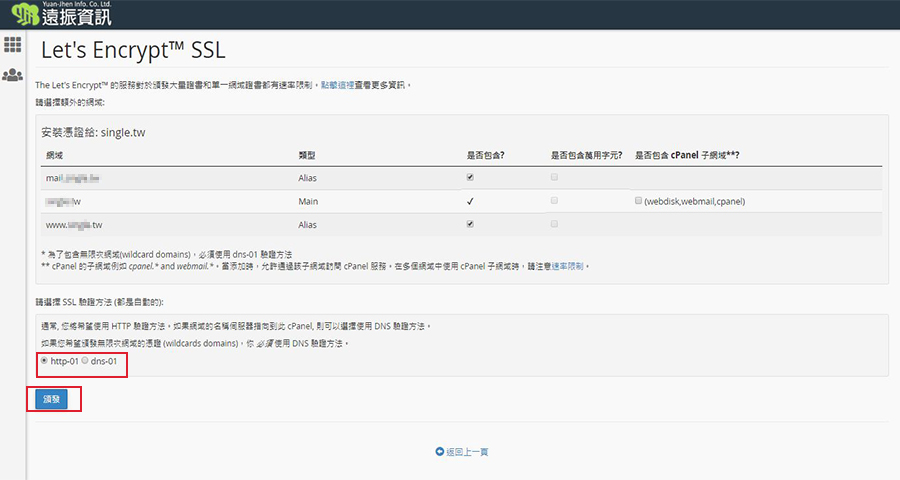The image size is (900, 480).
Task: Select the dns-01 validation method
Action: [85, 361]
